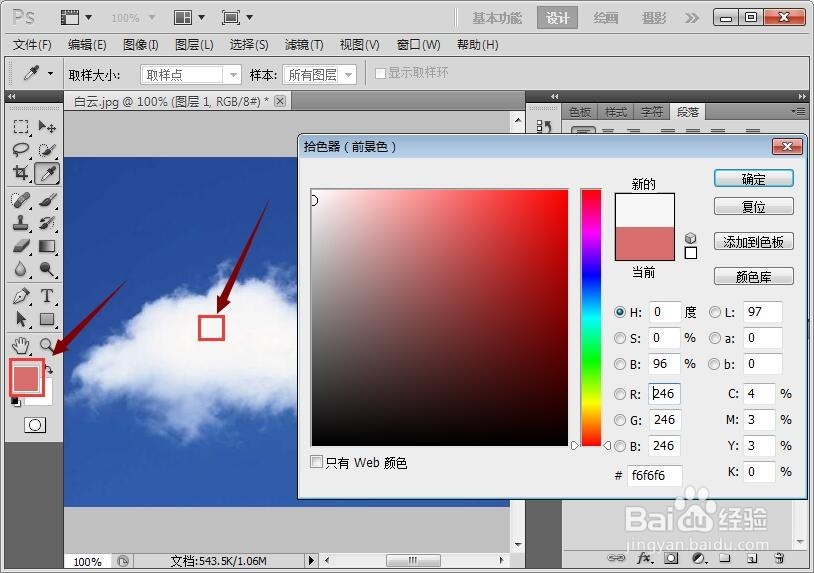Viewport: 814px width, 573px height.
Task: Switch to the 色板 panel tab
Action: (580, 112)
